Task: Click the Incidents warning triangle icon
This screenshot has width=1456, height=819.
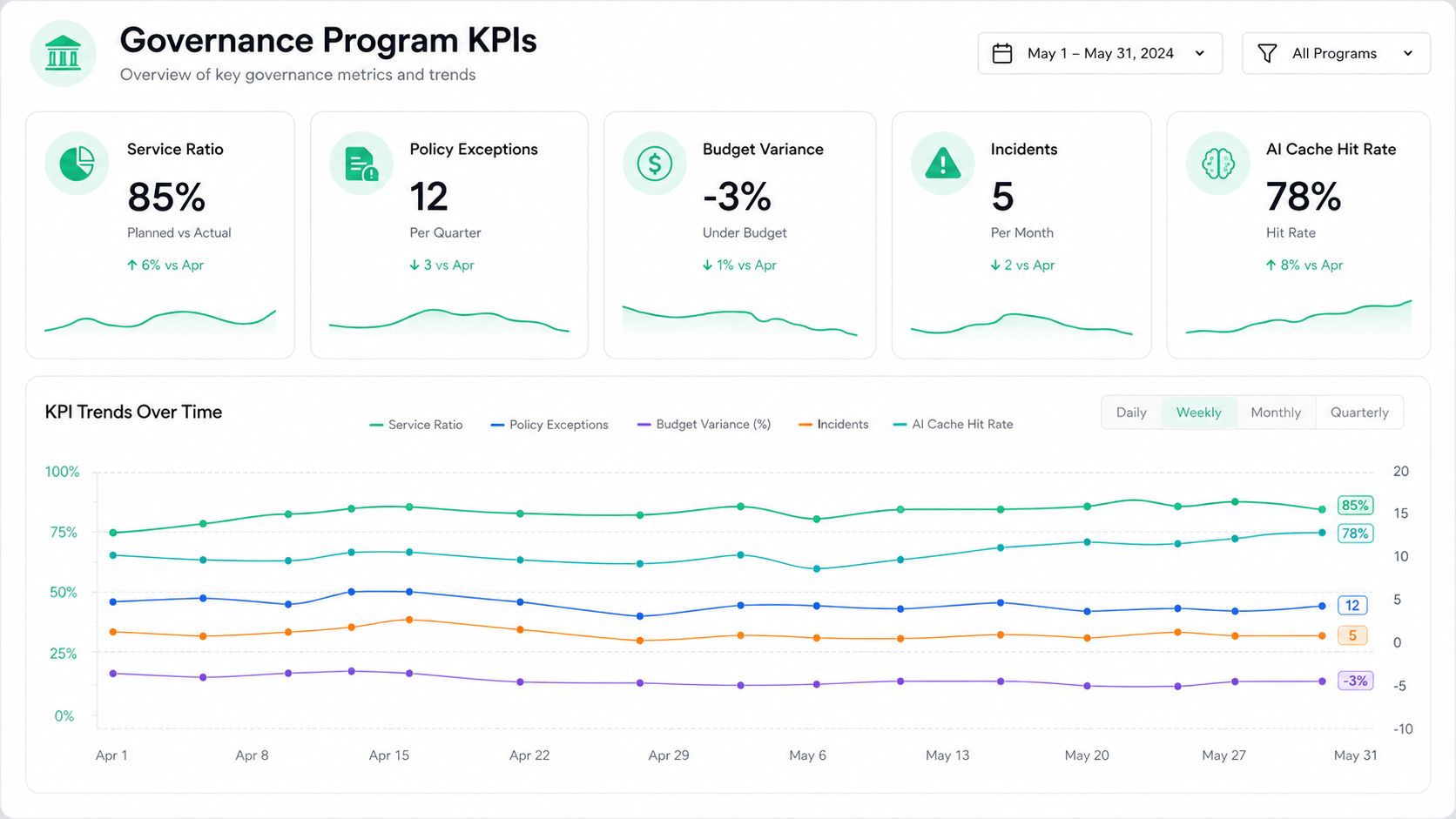Action: pos(942,163)
